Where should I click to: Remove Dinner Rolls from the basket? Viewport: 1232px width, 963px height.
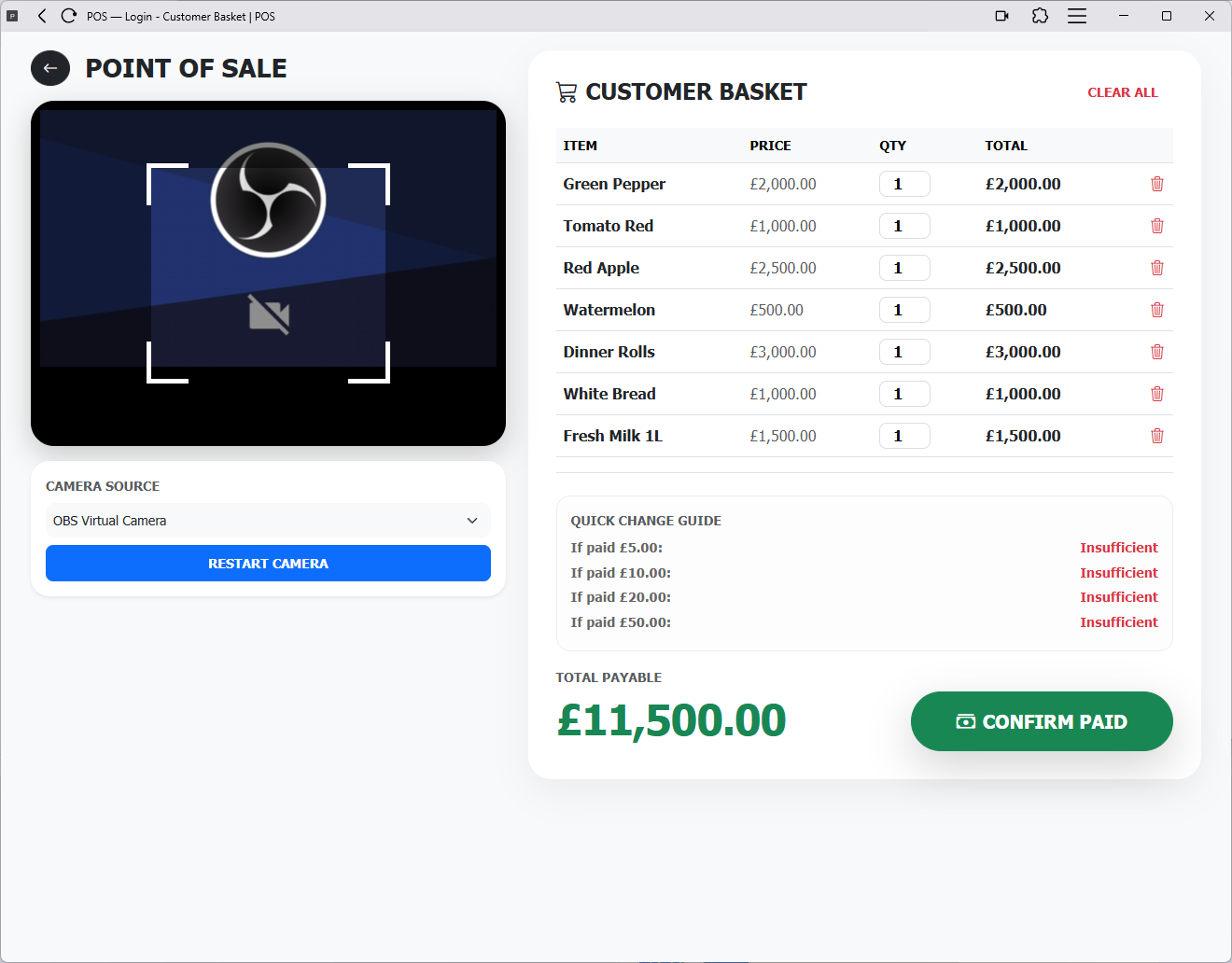pos(1156,352)
